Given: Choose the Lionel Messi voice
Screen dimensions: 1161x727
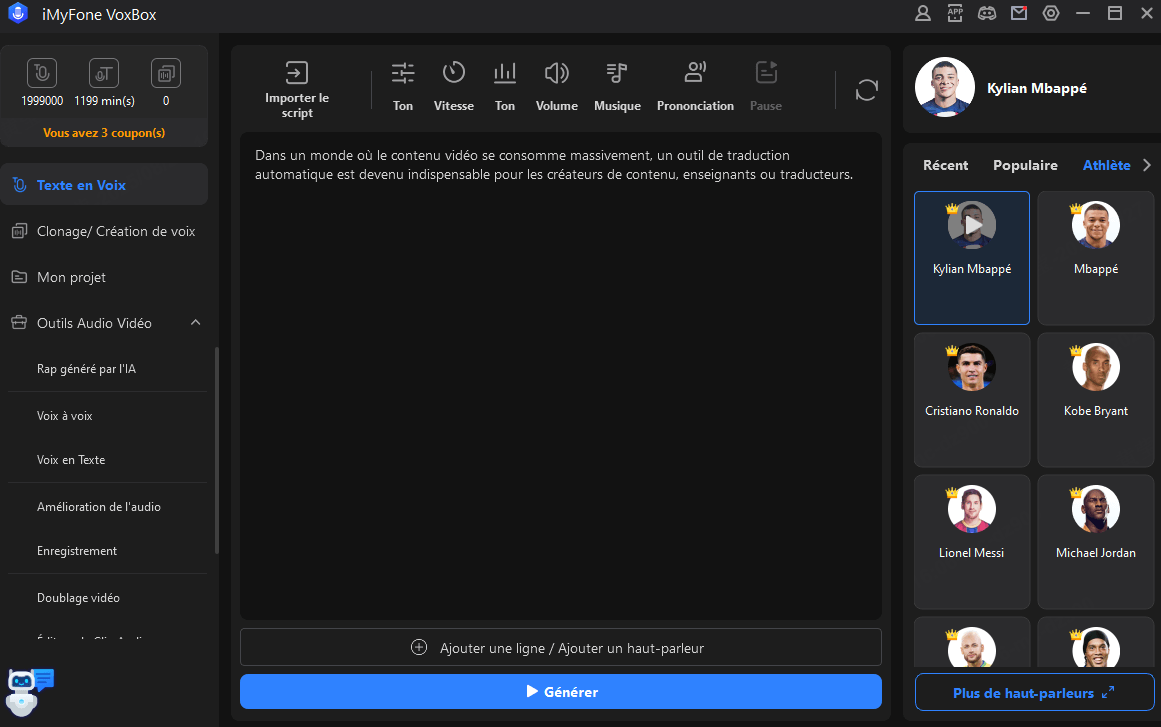Looking at the screenshot, I should (972, 542).
